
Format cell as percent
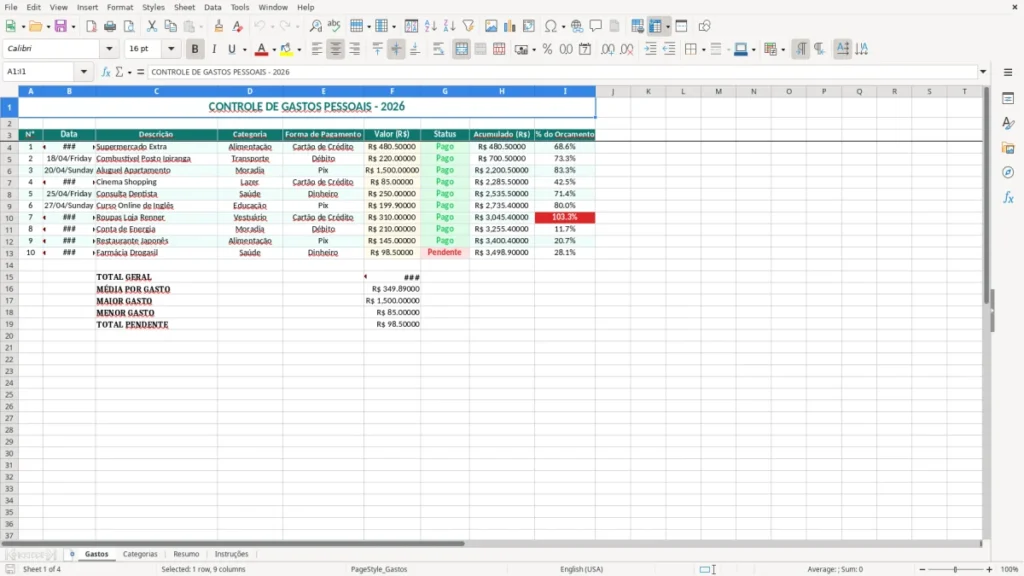coord(547,49)
